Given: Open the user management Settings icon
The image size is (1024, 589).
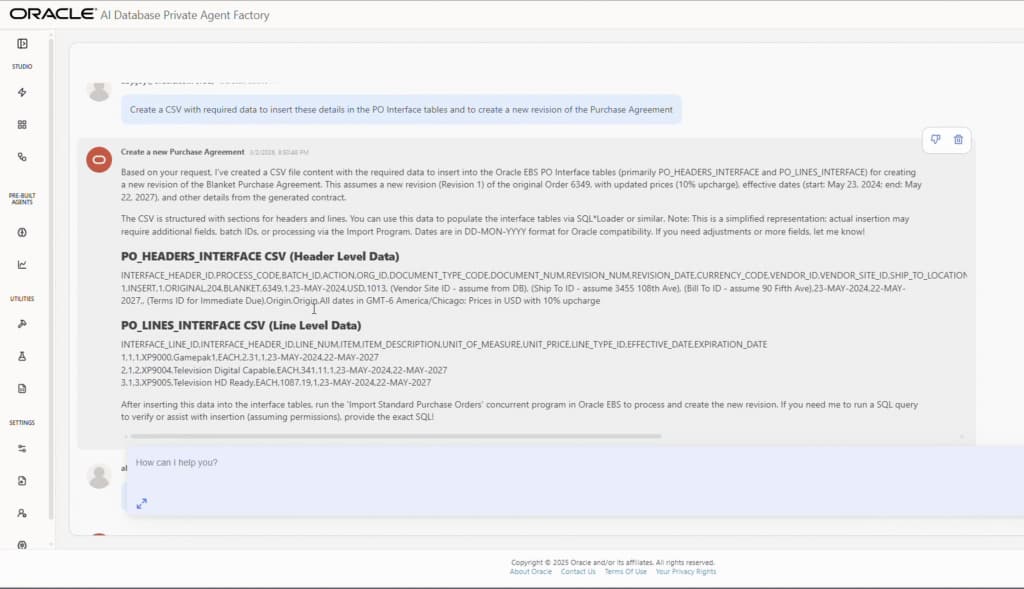Looking at the screenshot, I should tap(22, 513).
